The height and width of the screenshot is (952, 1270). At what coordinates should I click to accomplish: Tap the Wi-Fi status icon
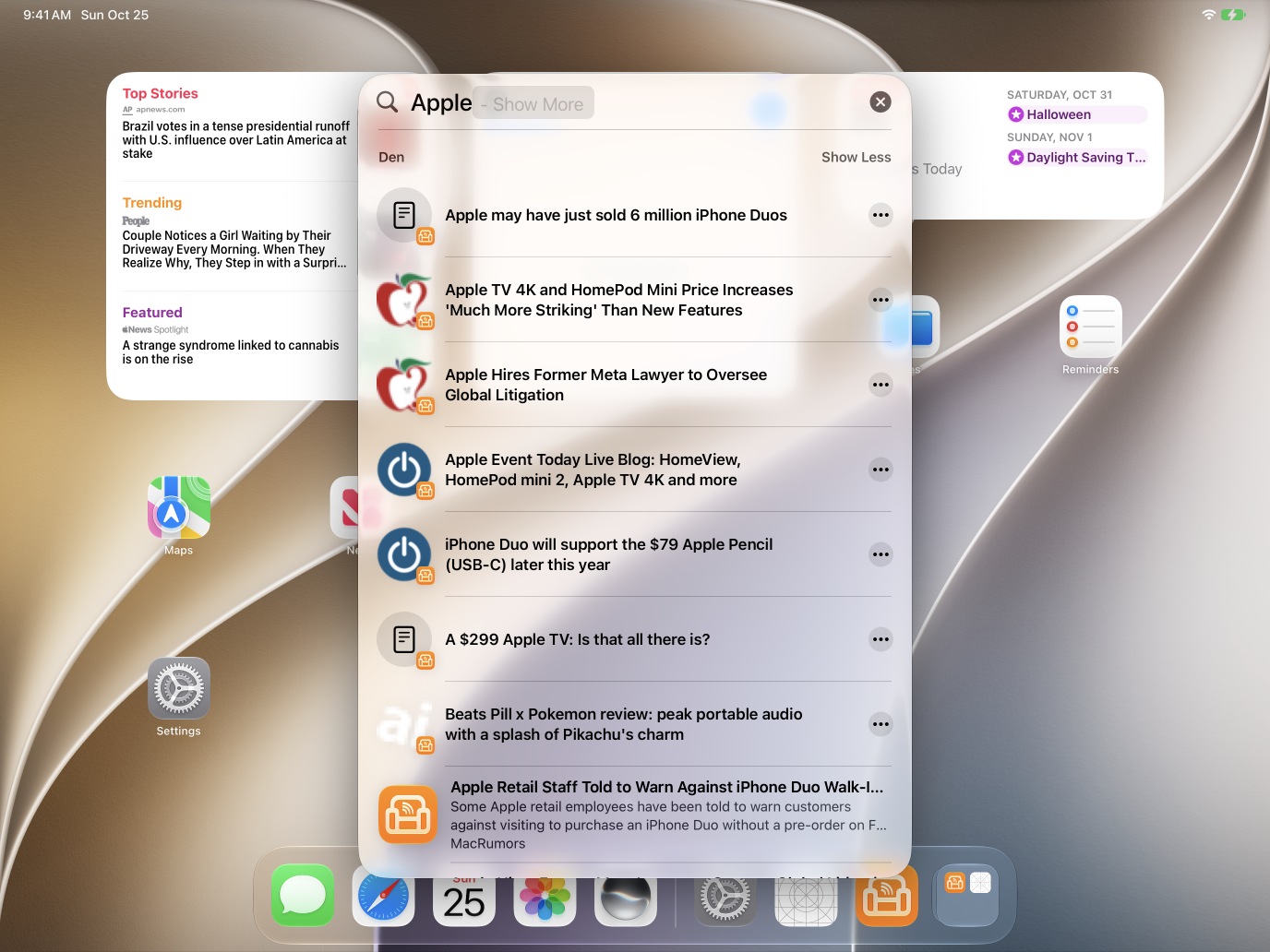(1208, 15)
